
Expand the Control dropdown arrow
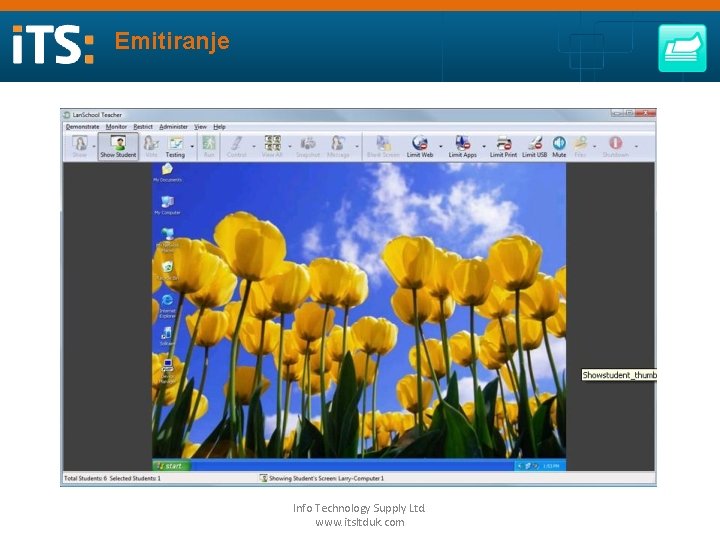(x=254, y=146)
